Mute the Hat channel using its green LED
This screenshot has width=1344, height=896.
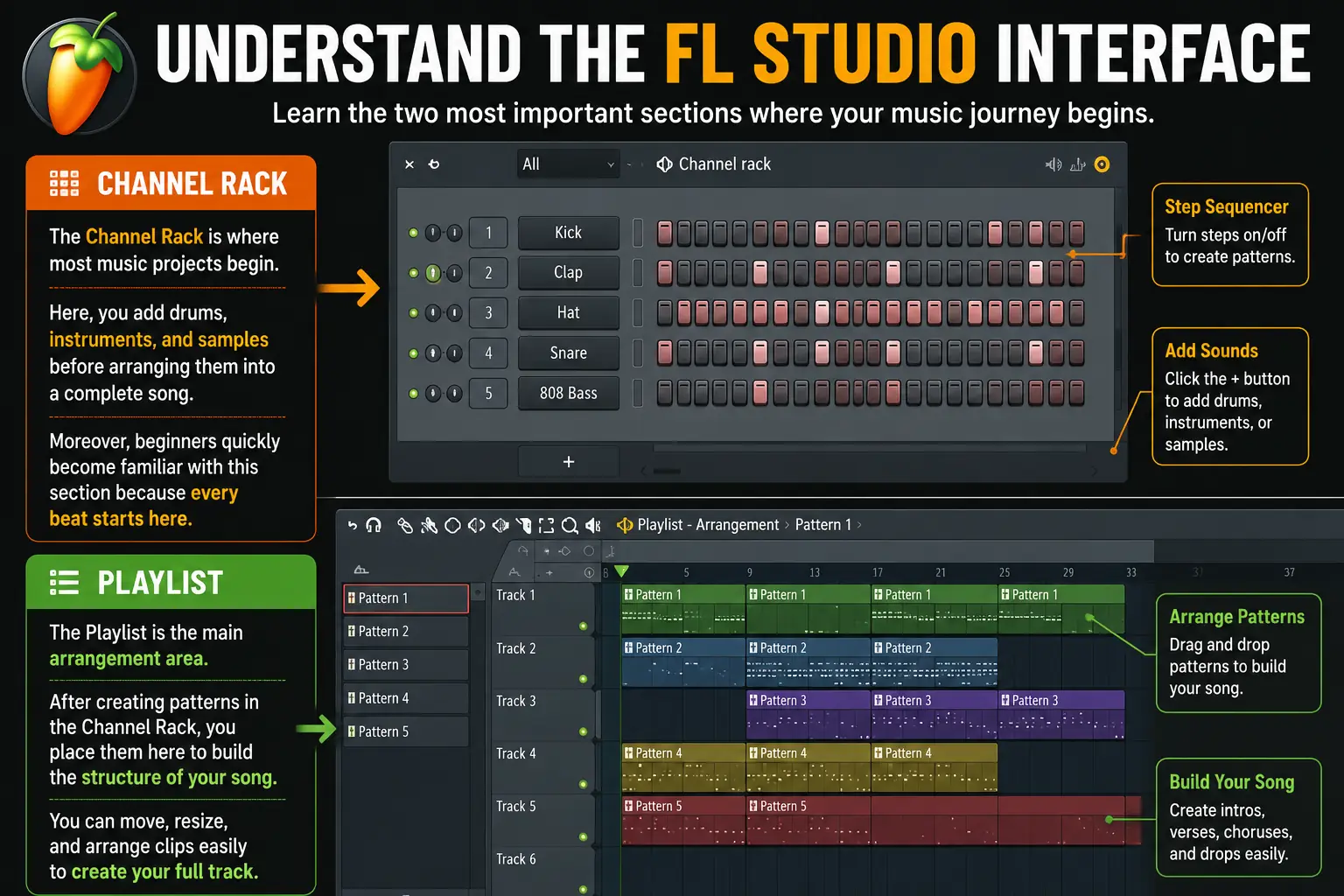tap(413, 313)
